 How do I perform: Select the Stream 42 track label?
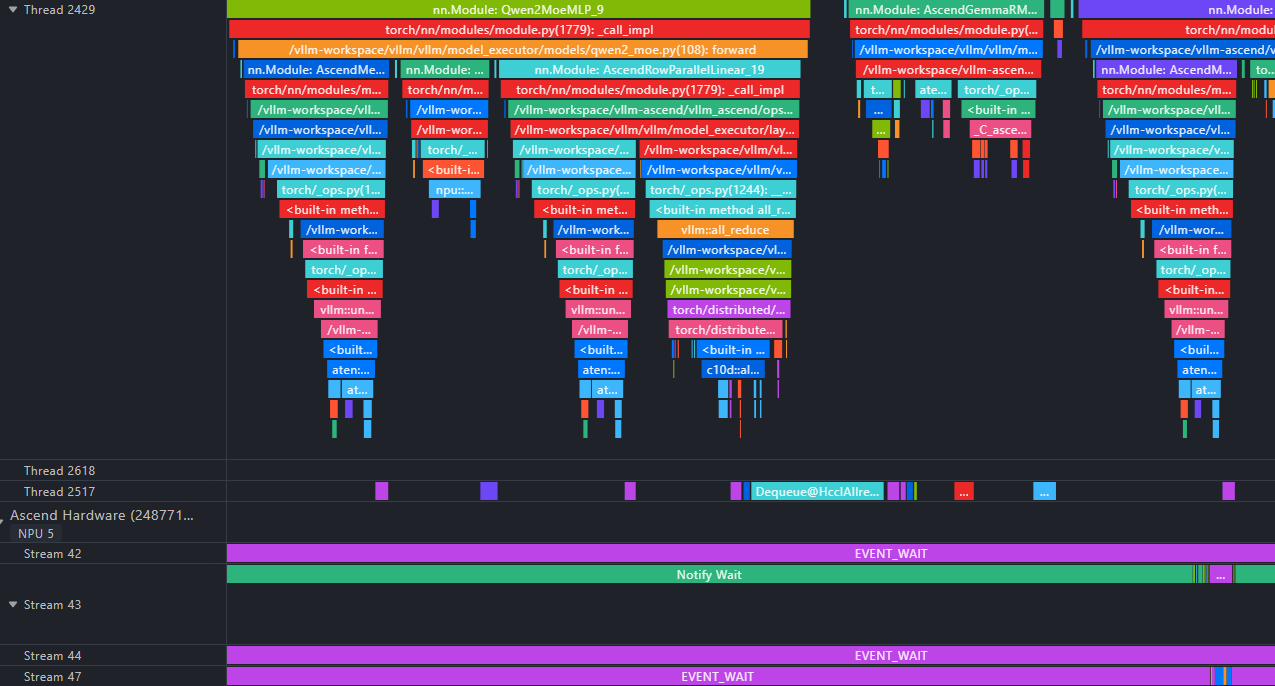click(52, 554)
